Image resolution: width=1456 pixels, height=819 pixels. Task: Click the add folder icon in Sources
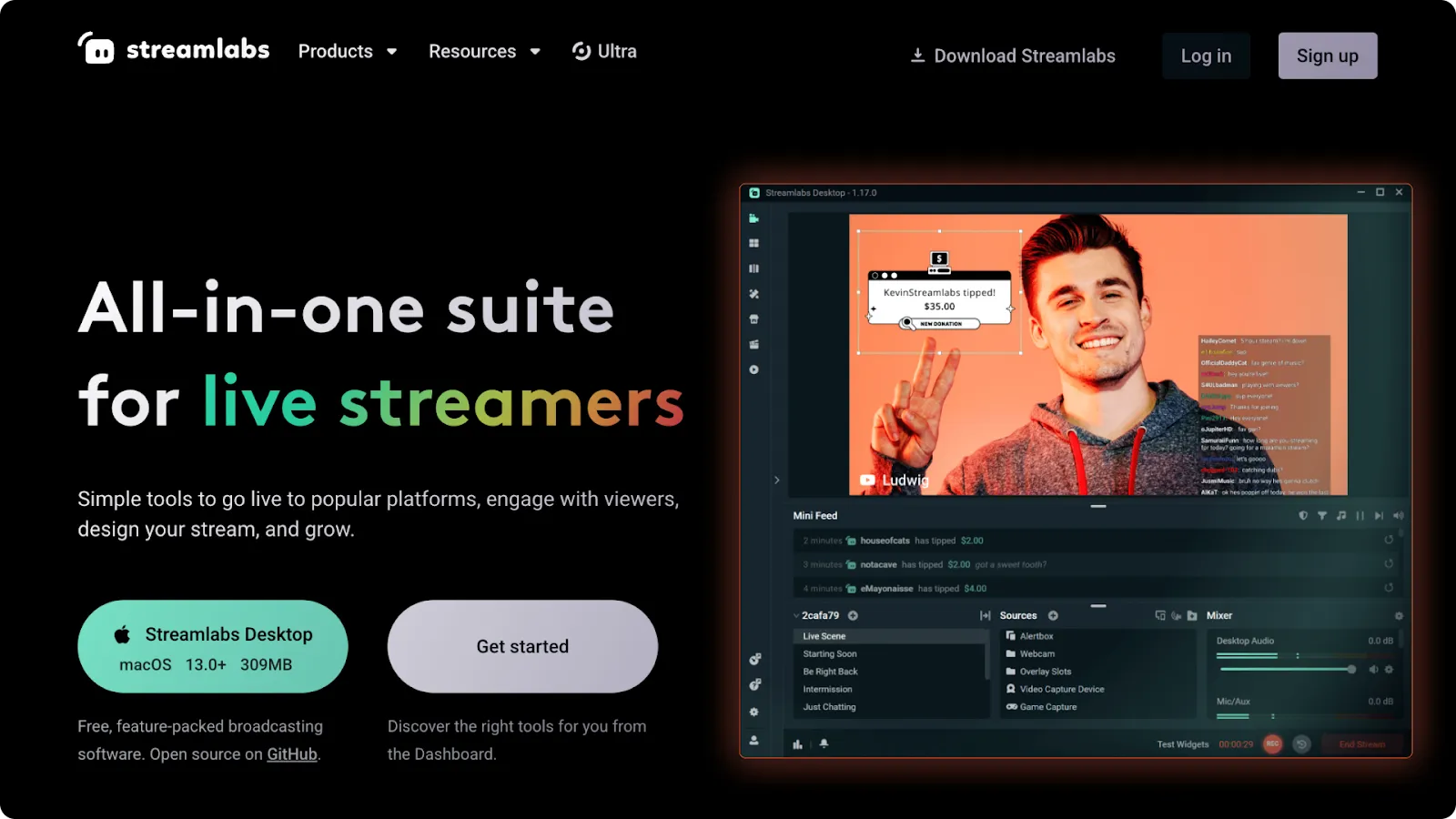tap(1192, 616)
